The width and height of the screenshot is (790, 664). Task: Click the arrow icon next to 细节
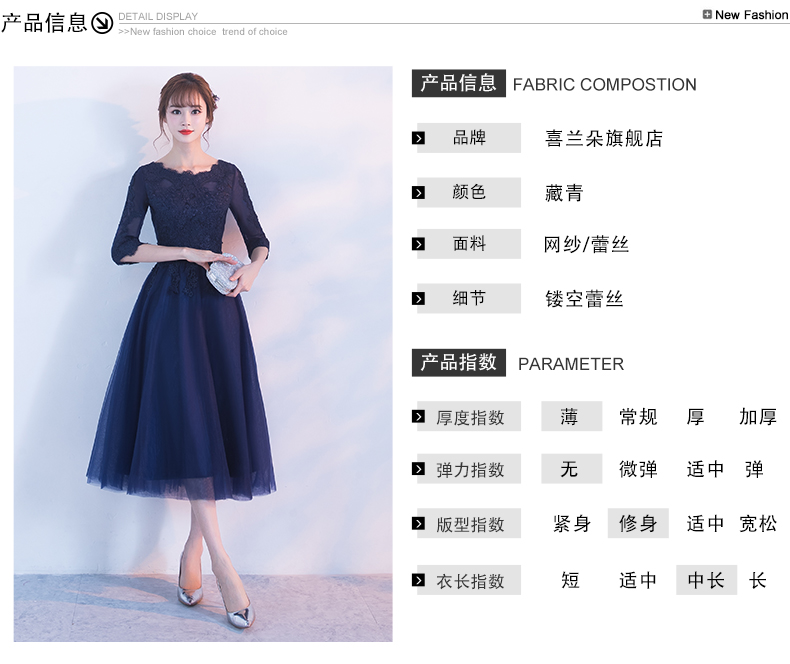click(x=418, y=299)
